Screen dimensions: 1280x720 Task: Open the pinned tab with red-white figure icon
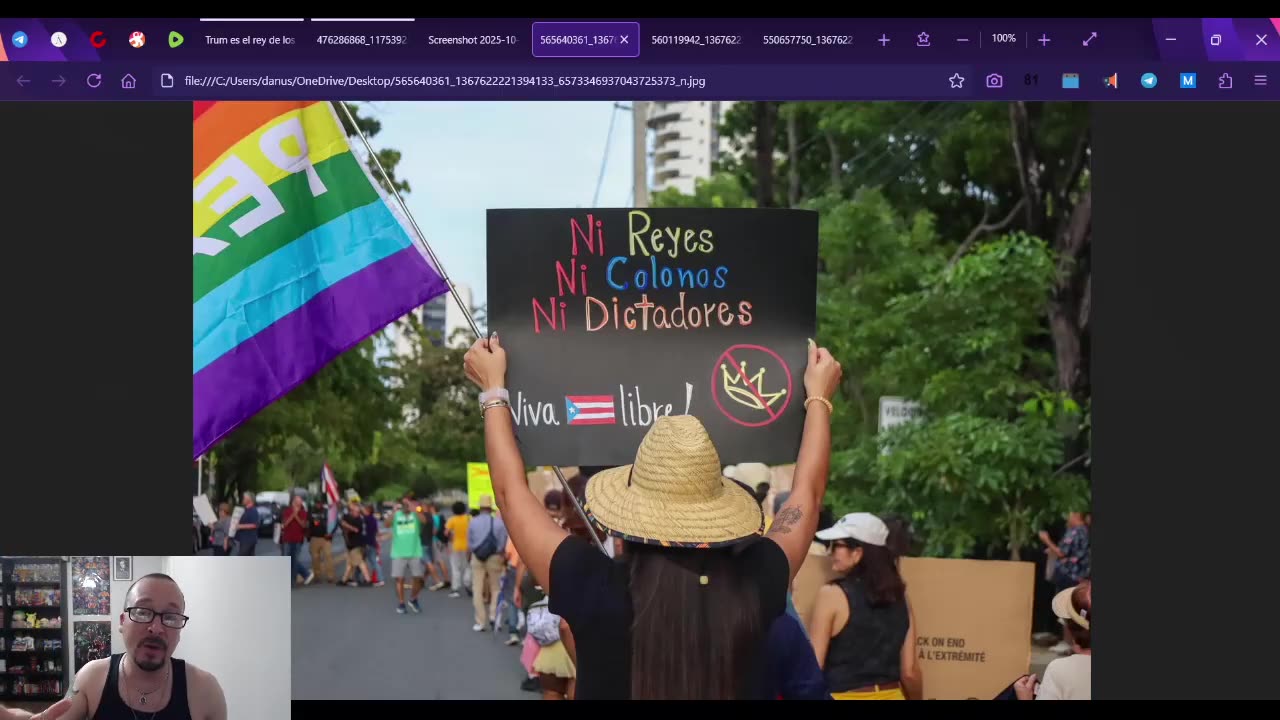click(137, 40)
